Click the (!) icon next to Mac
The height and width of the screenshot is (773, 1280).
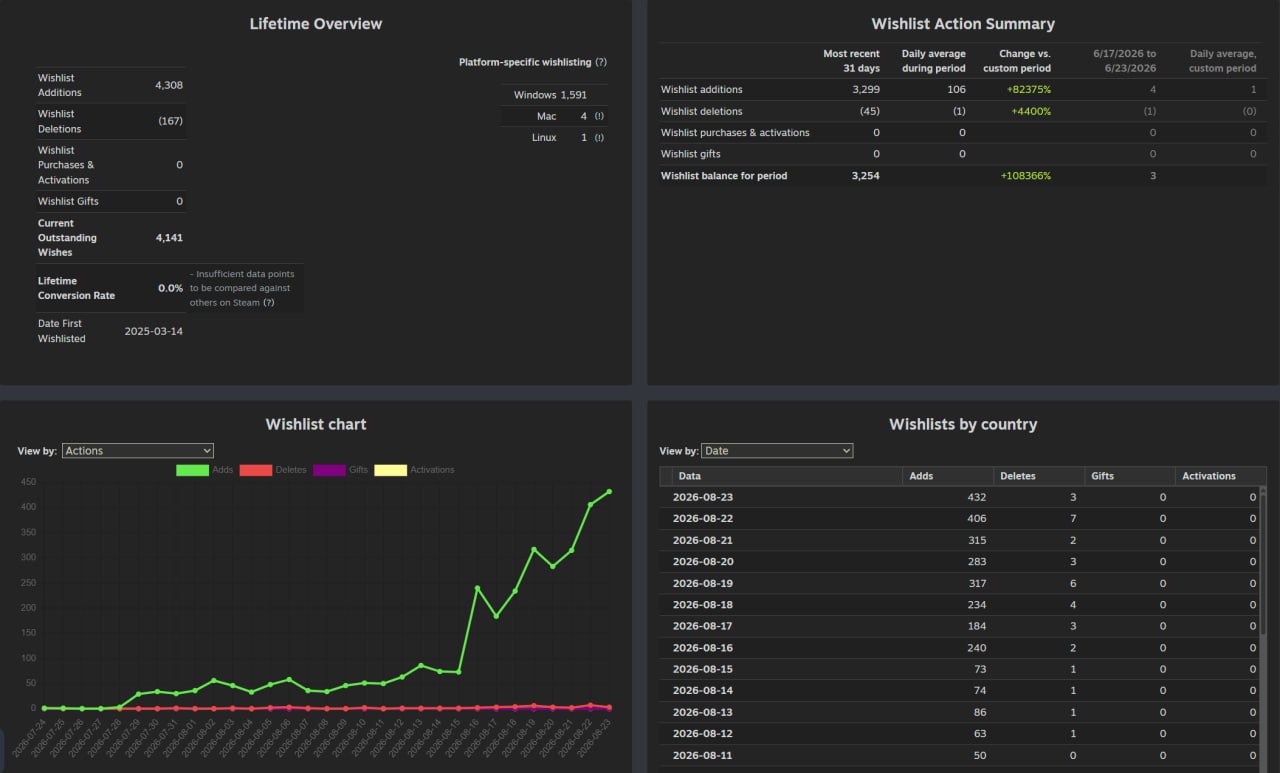599,116
